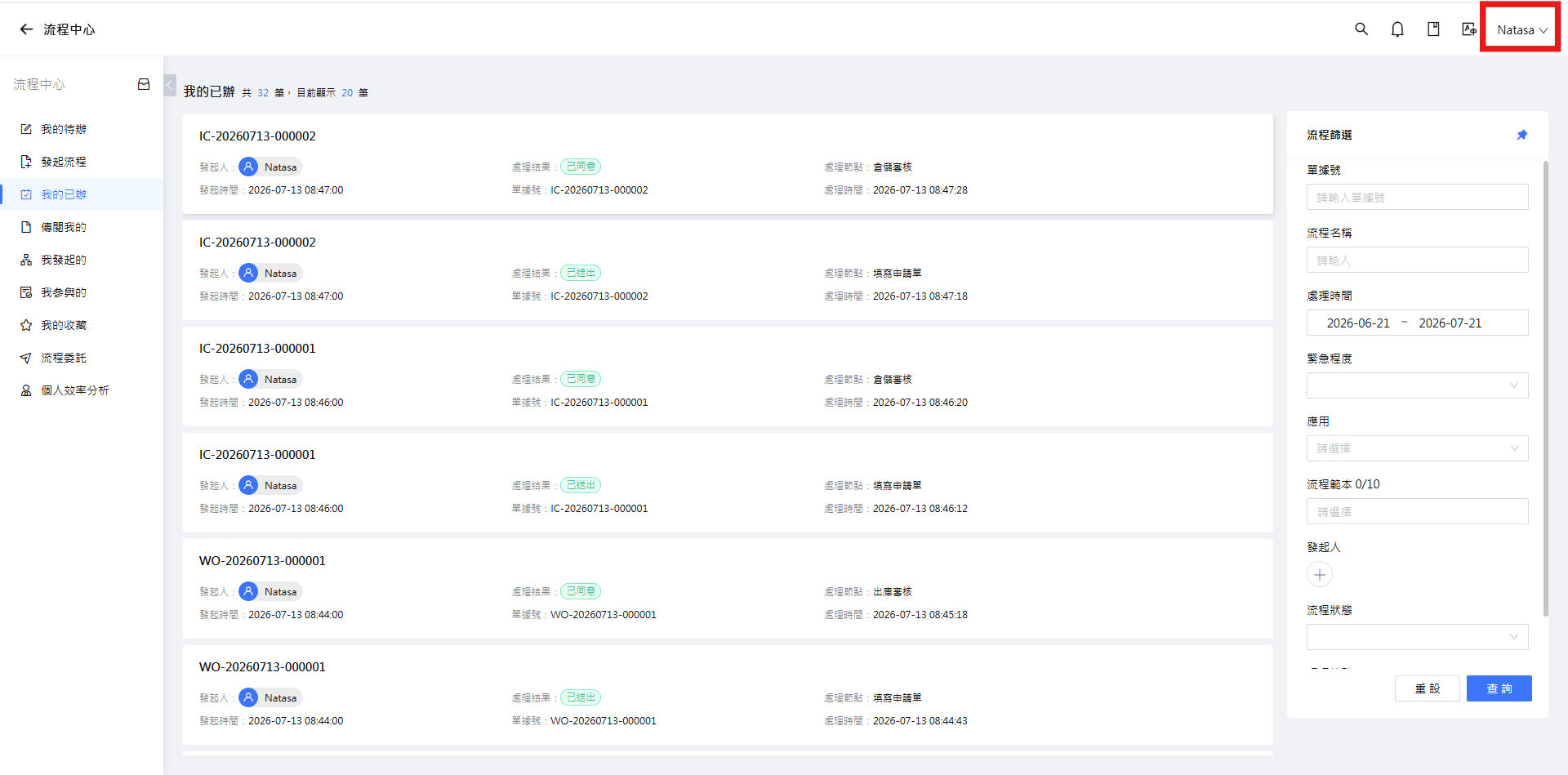The image size is (1568, 775).
Task: Click 已同意 tag in card processed 08:47:28
Action: point(581,167)
